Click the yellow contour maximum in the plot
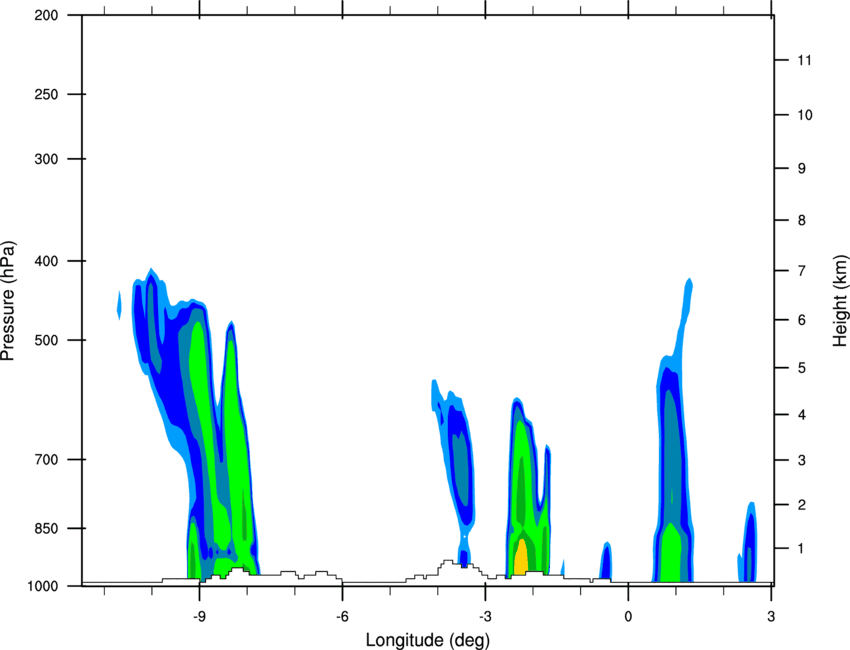850x650 pixels. pyautogui.click(x=521, y=557)
